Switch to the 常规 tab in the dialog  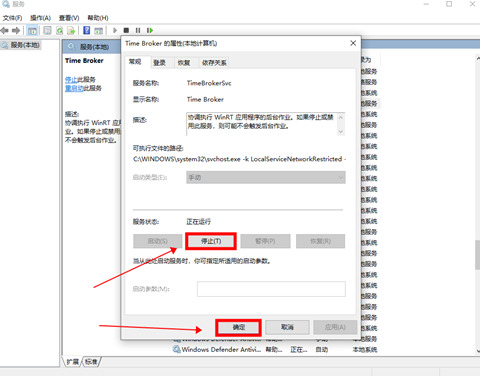pos(135,62)
